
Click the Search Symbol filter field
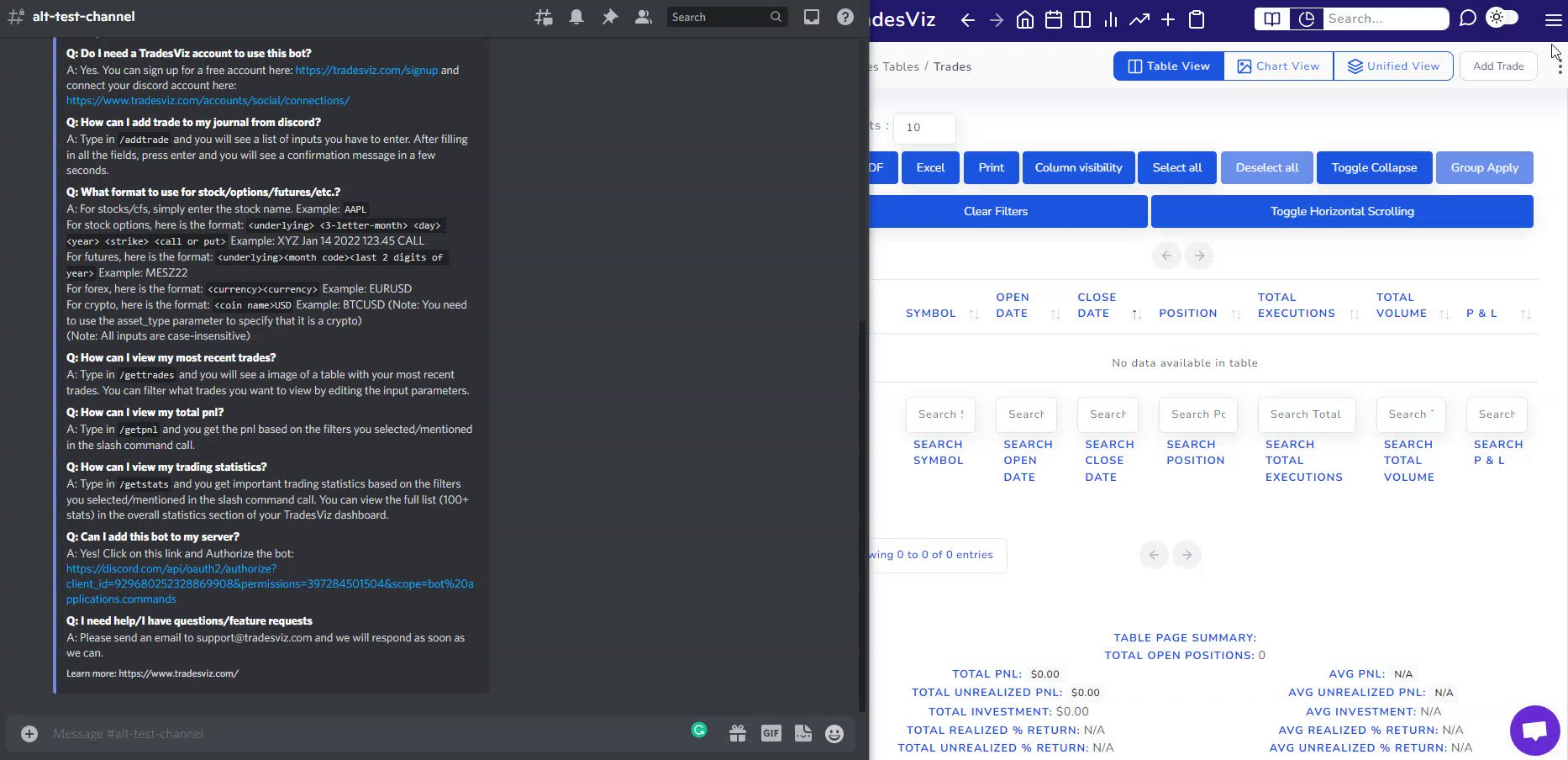[940, 414]
